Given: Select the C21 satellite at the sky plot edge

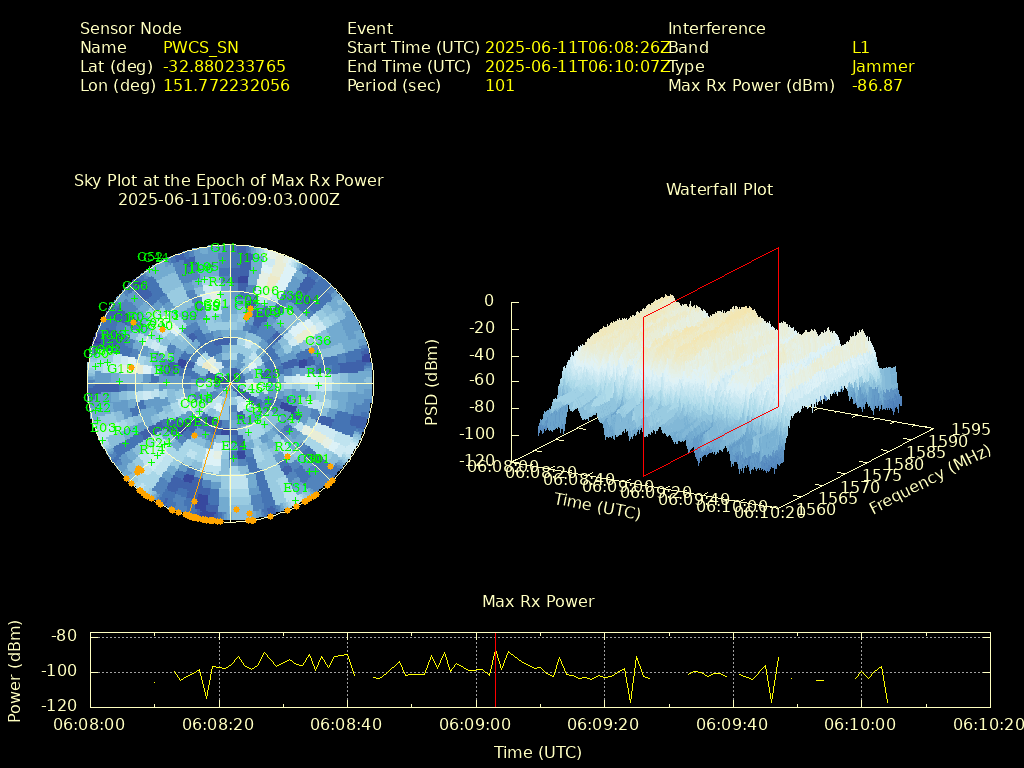Looking at the screenshot, I should pos(110,307).
